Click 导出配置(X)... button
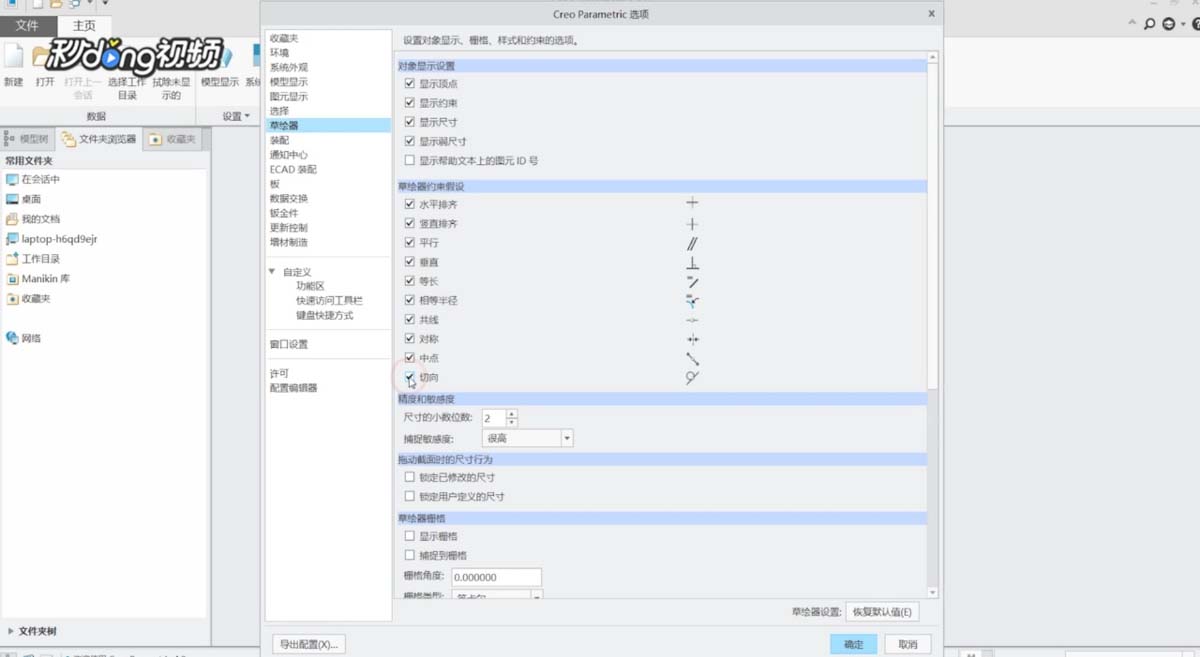 click(309, 644)
